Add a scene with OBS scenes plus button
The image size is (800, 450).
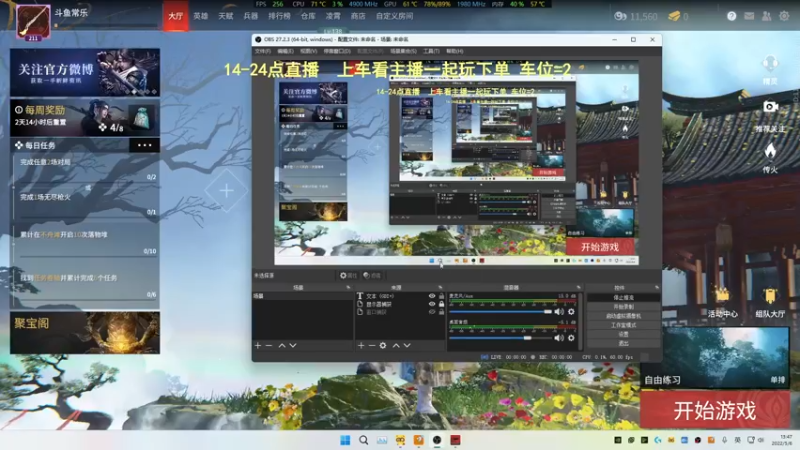coord(258,345)
